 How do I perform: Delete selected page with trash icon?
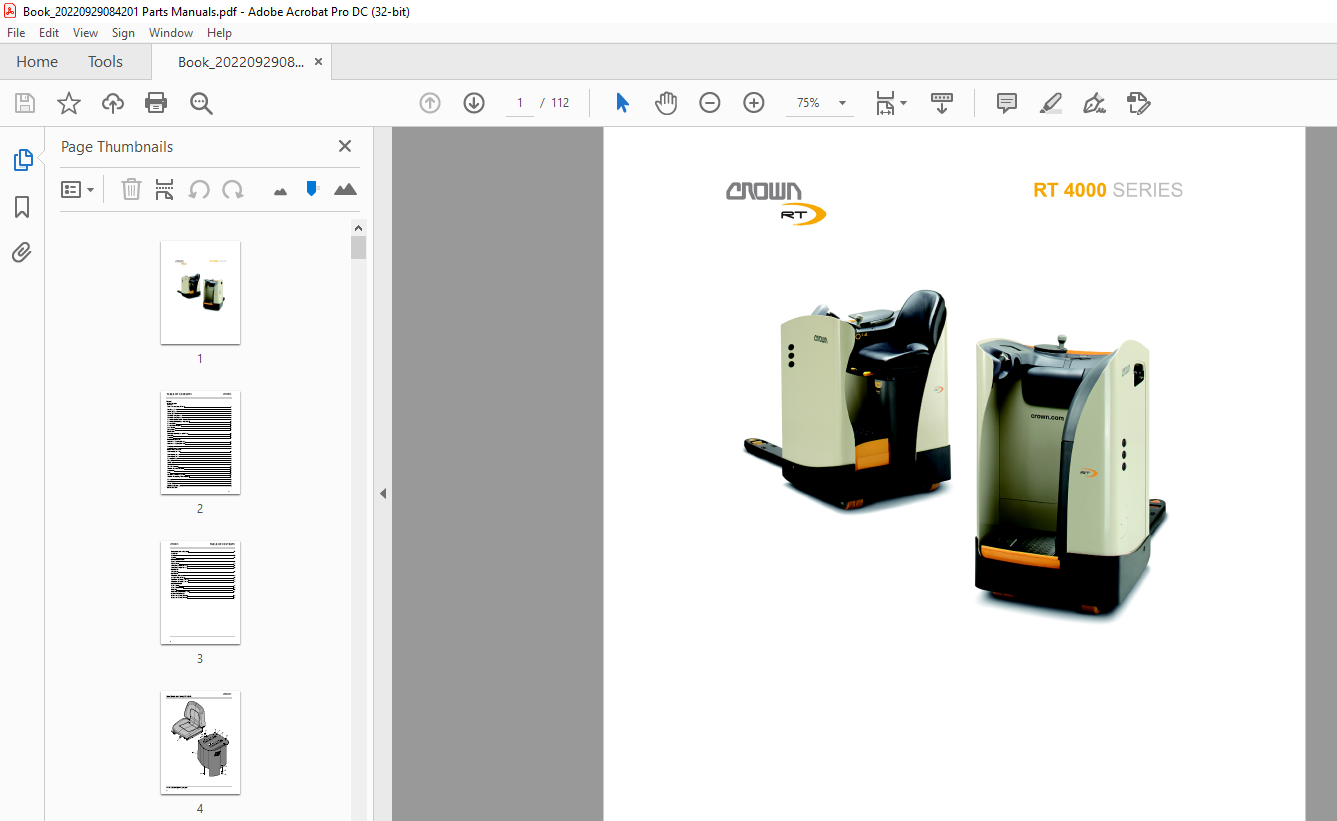131,189
